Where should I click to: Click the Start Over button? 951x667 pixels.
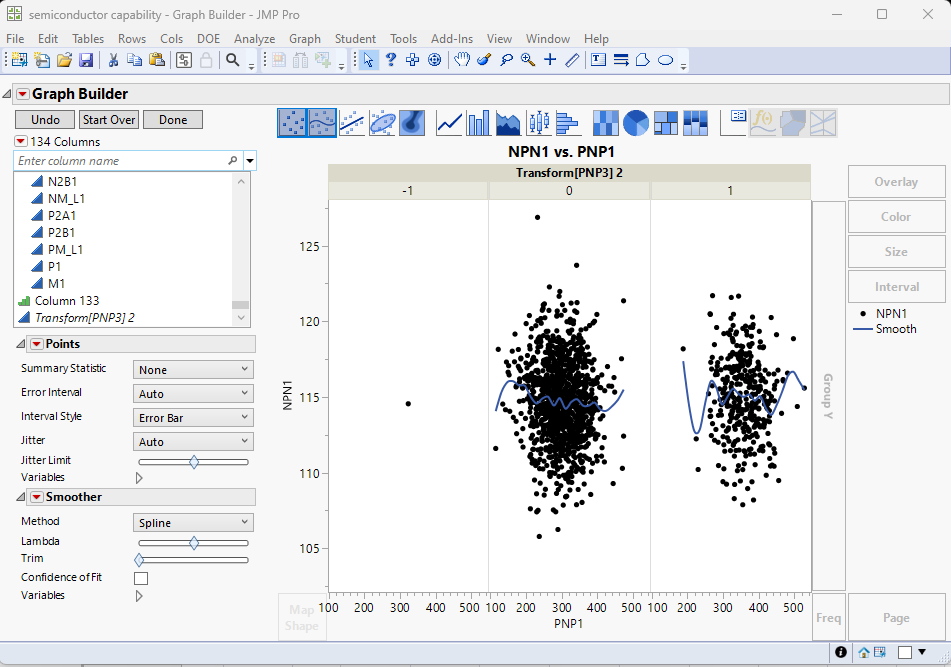pyautogui.click(x=109, y=120)
